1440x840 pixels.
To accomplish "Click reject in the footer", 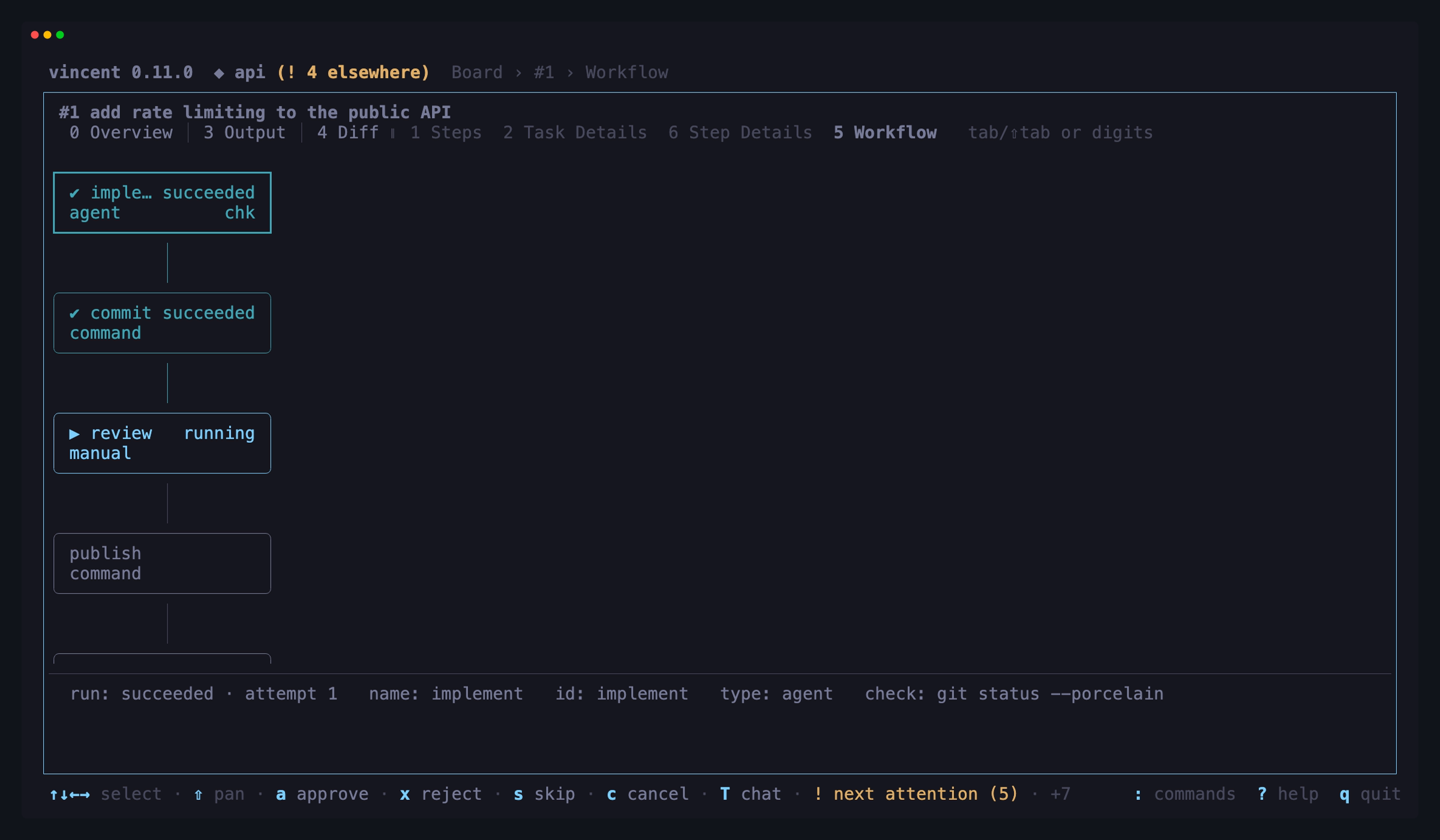I will tap(440, 794).
